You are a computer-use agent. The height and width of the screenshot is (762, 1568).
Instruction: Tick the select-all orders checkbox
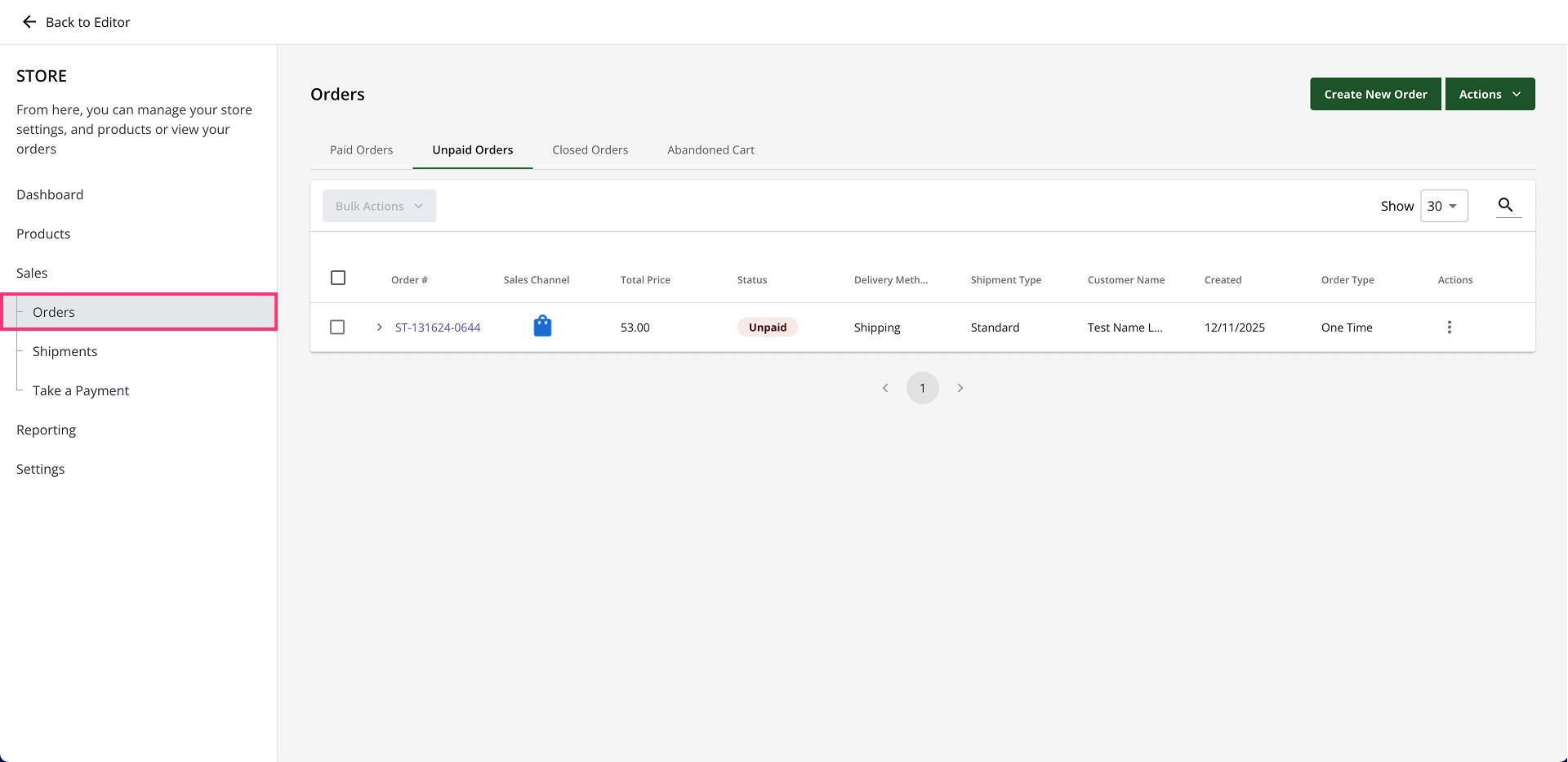(x=338, y=278)
